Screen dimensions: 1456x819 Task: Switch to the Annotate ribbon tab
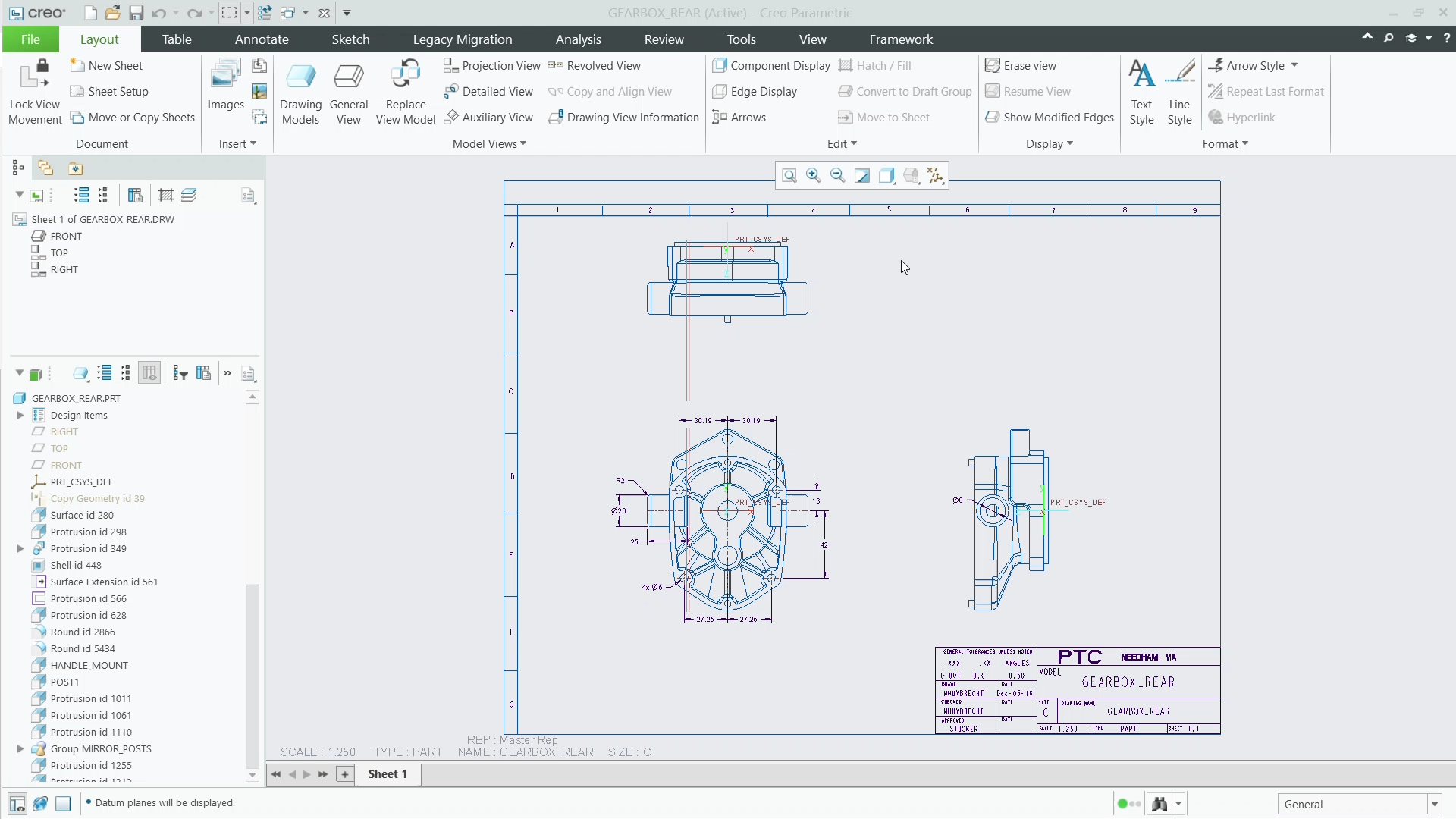click(262, 39)
